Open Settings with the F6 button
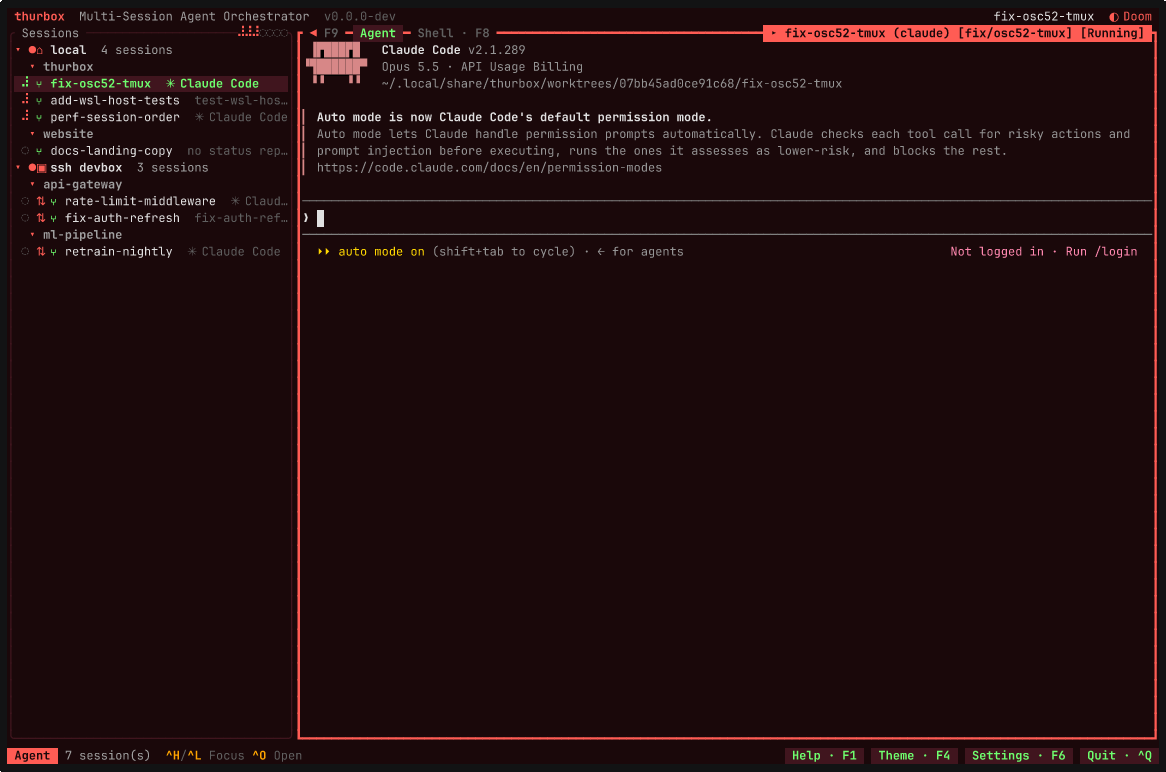 (1018, 756)
